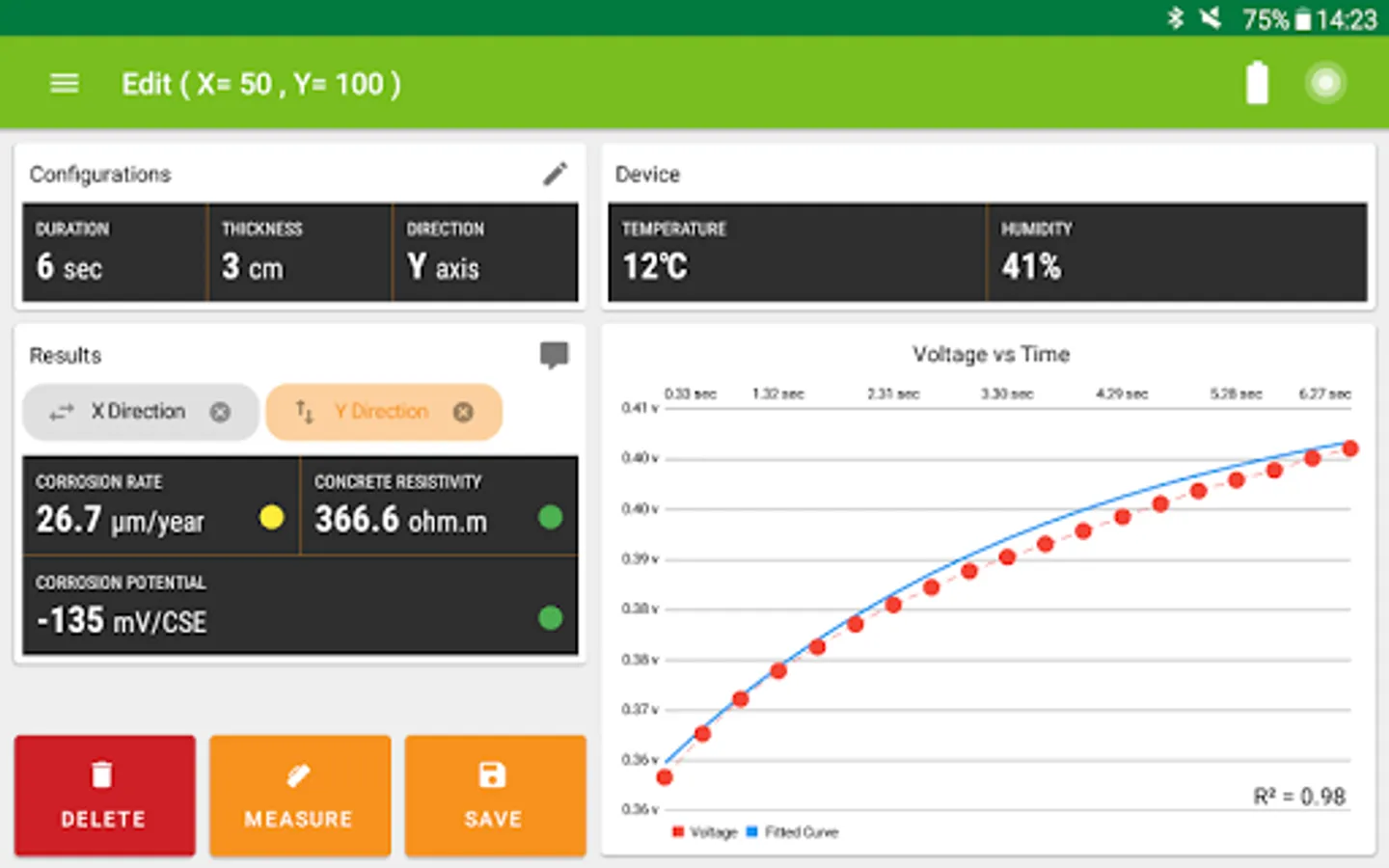Tap the 75% battery status indicator
This screenshot has width=1389, height=868.
1277,18
